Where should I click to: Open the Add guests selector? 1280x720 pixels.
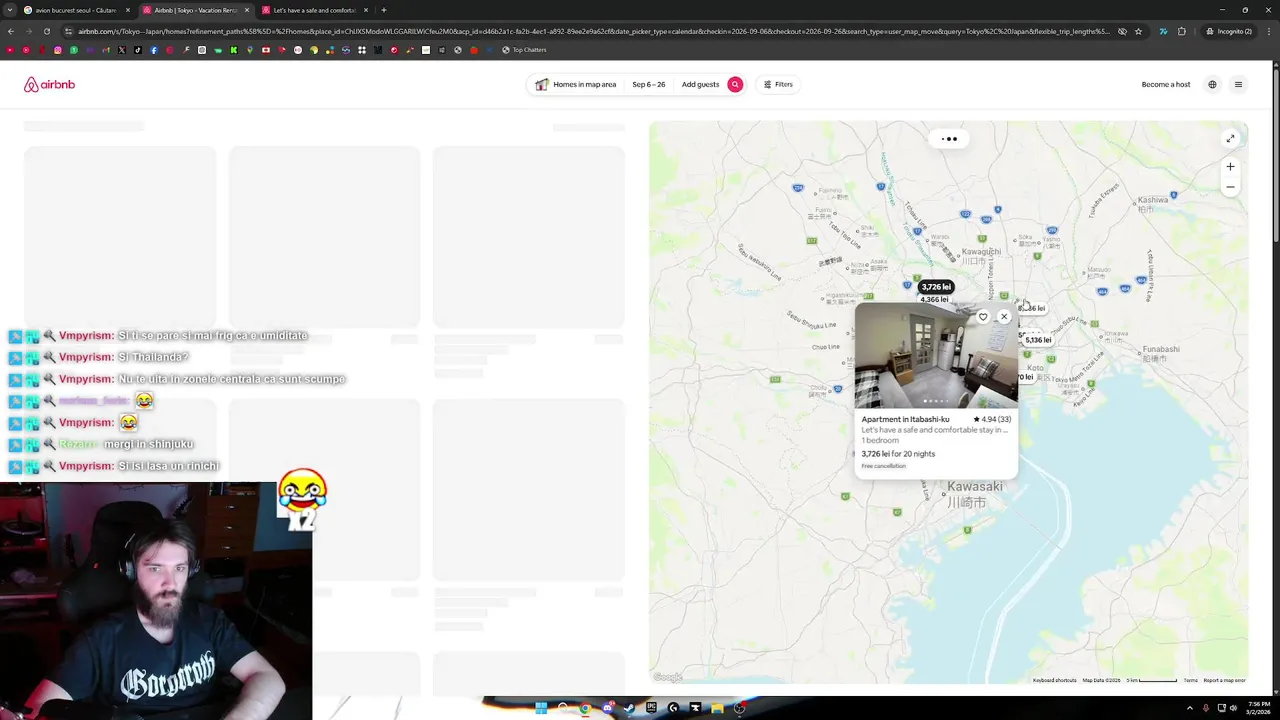(x=700, y=84)
